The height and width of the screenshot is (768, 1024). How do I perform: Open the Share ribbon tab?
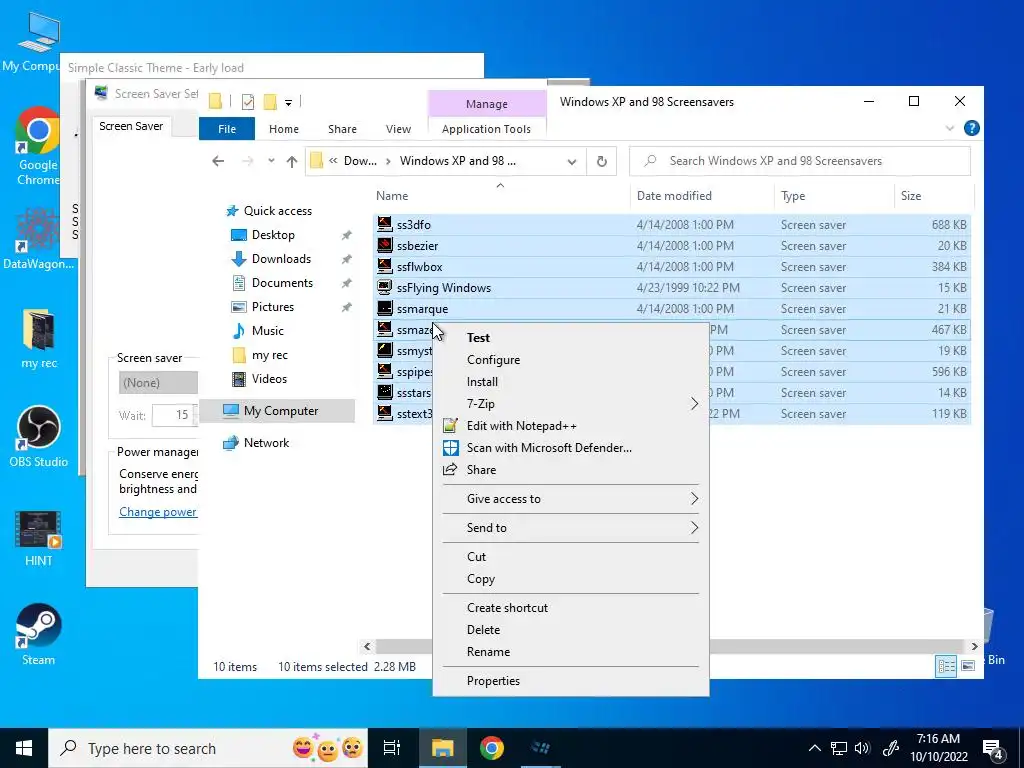(x=342, y=129)
